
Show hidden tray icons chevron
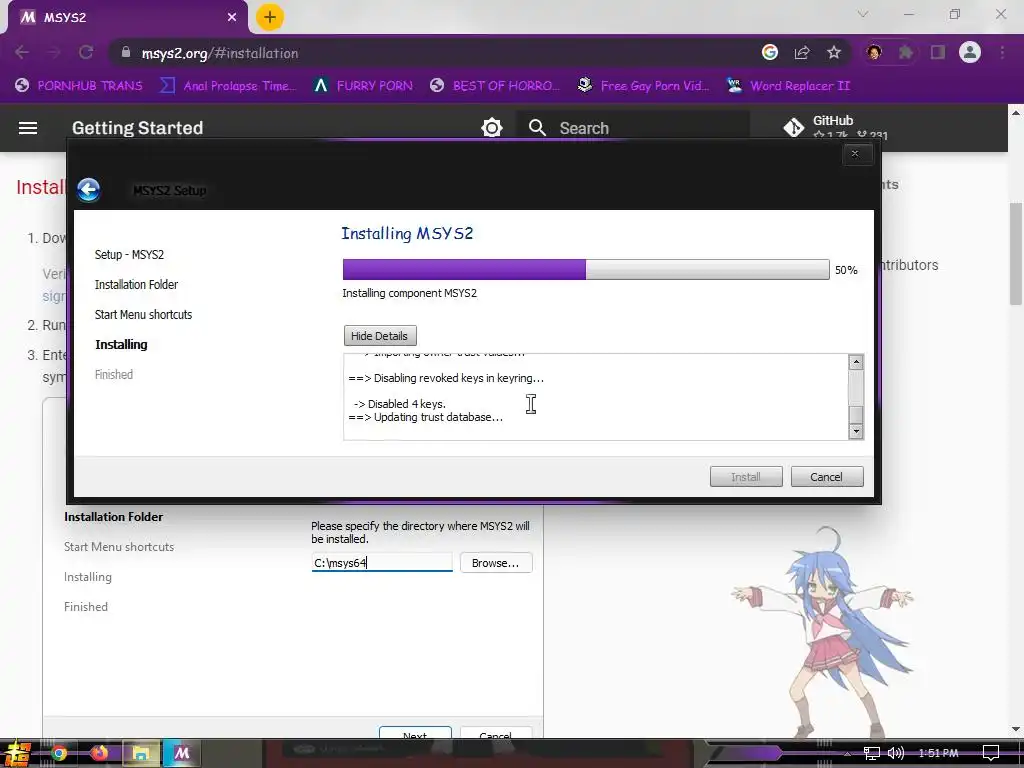[x=846, y=754]
